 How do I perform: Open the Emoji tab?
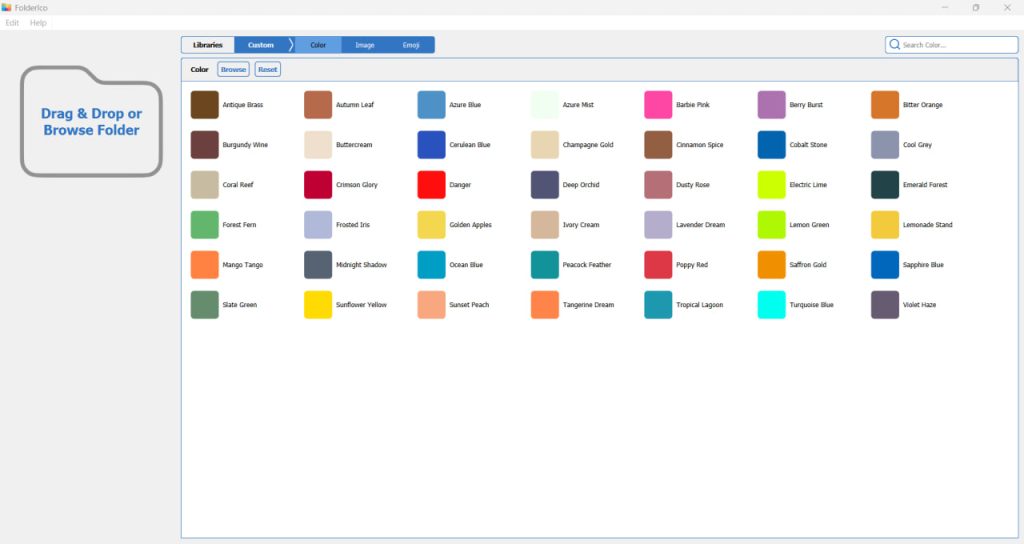coord(412,45)
